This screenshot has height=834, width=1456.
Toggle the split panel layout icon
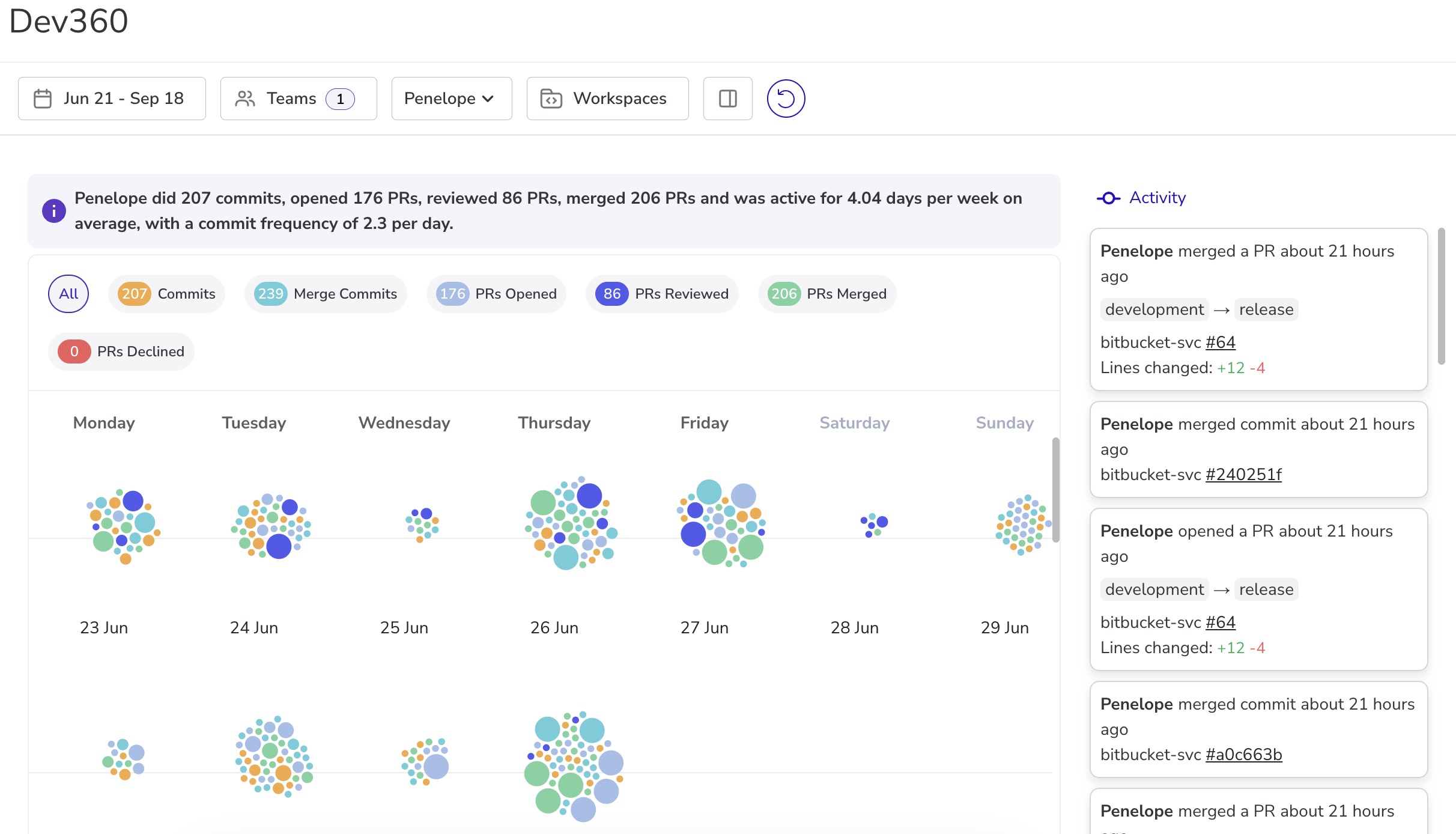pyautogui.click(x=727, y=99)
